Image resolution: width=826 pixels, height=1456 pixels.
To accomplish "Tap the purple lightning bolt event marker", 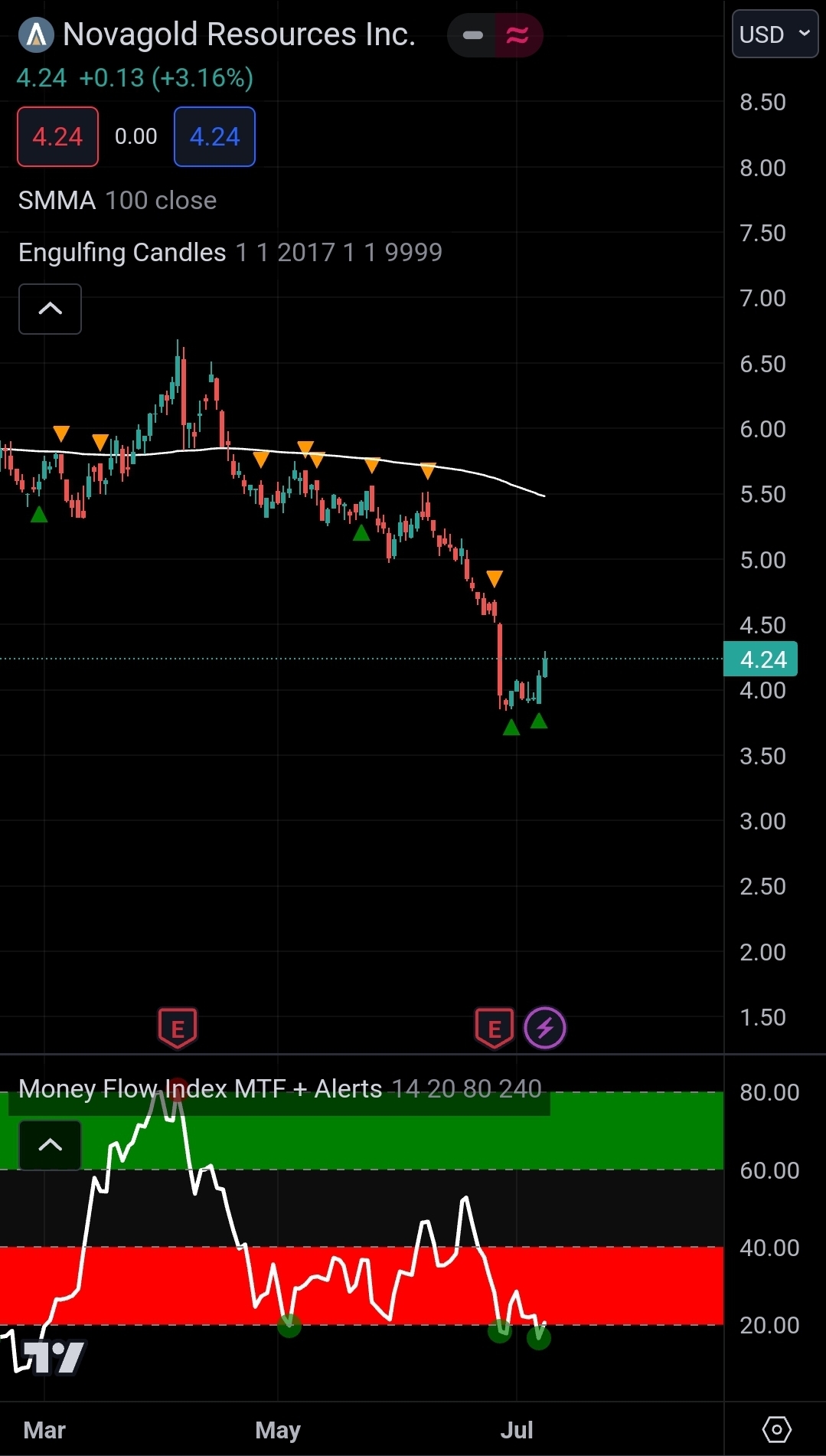I will coord(545,1028).
